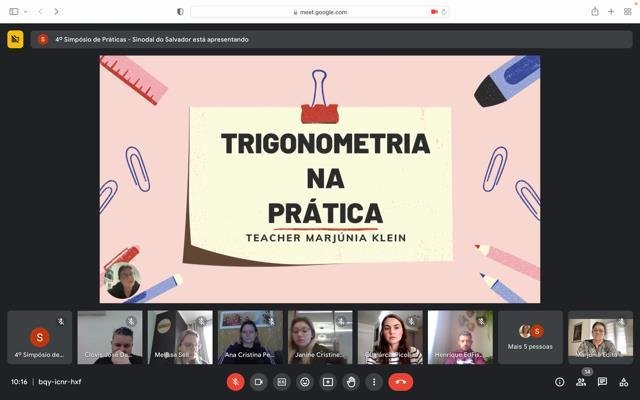Open the activities panel icon

[x=624, y=382]
